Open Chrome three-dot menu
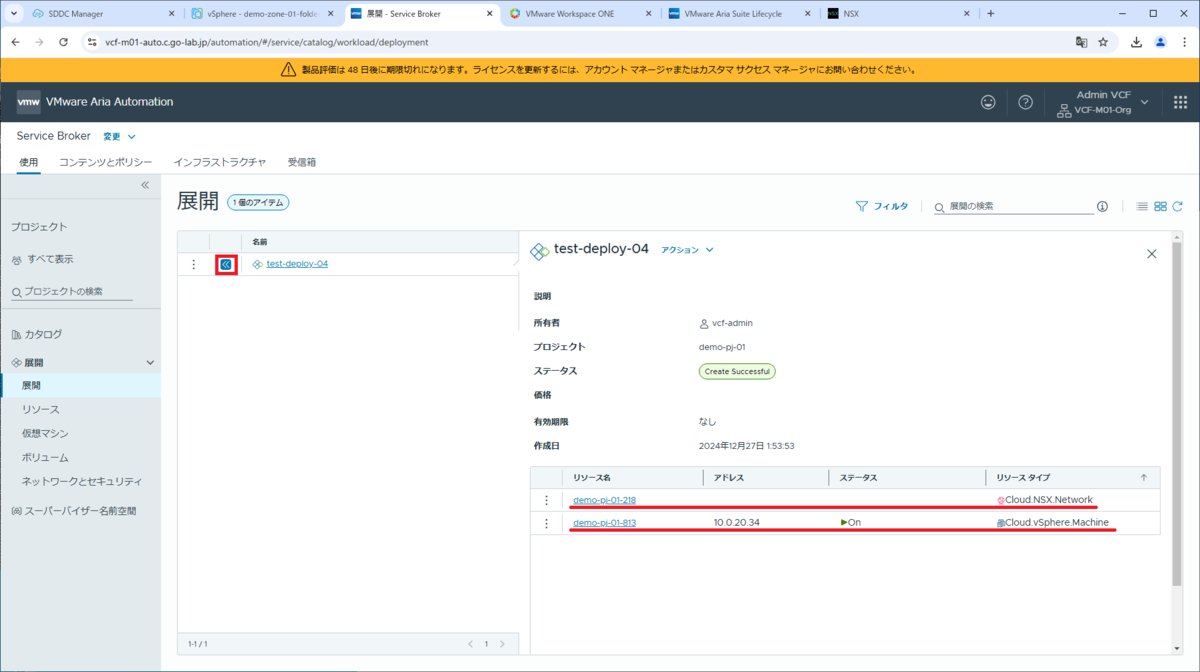The image size is (1200, 672). point(1183,43)
